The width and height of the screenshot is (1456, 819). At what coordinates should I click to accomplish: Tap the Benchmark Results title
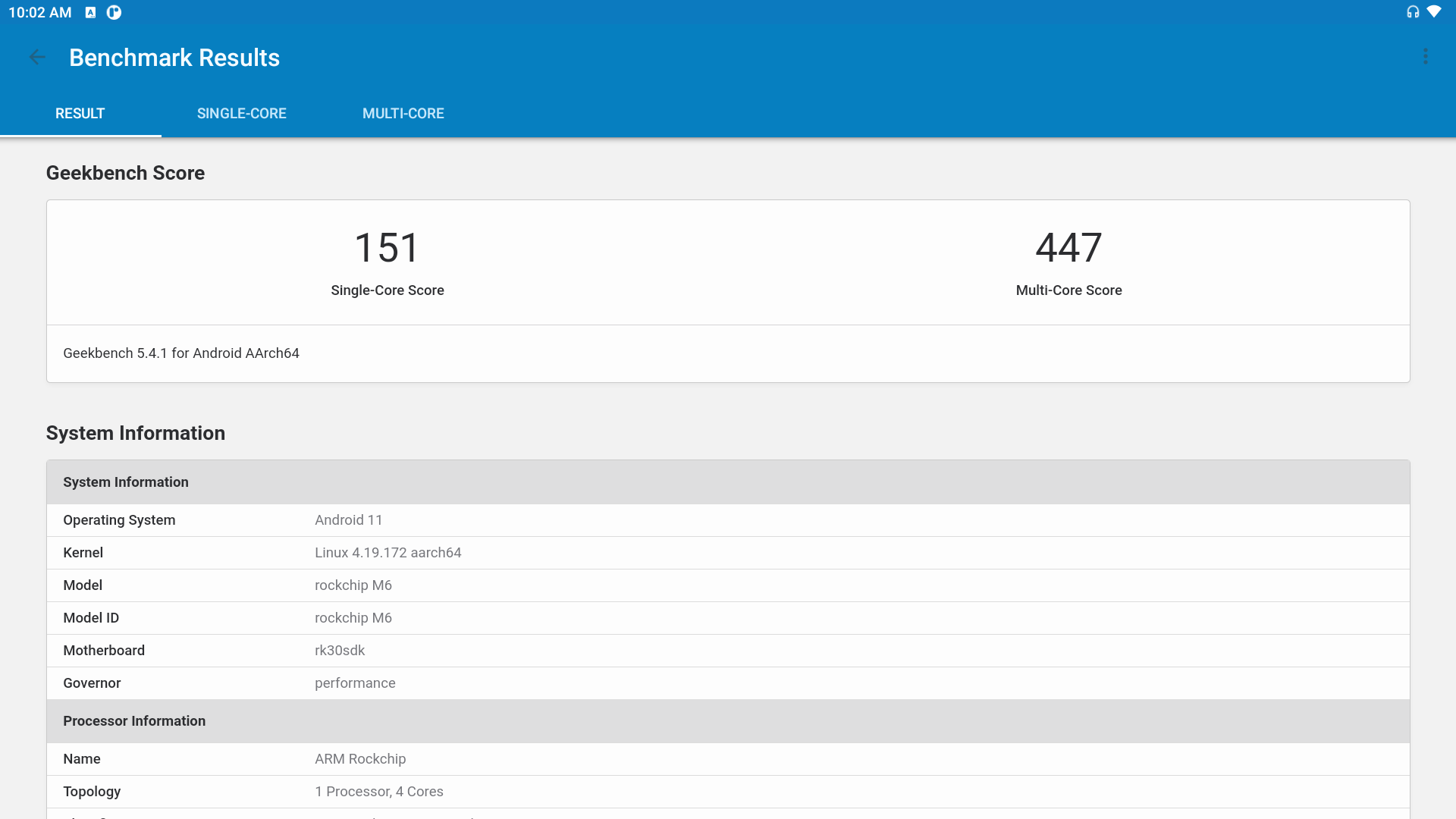pos(174,58)
